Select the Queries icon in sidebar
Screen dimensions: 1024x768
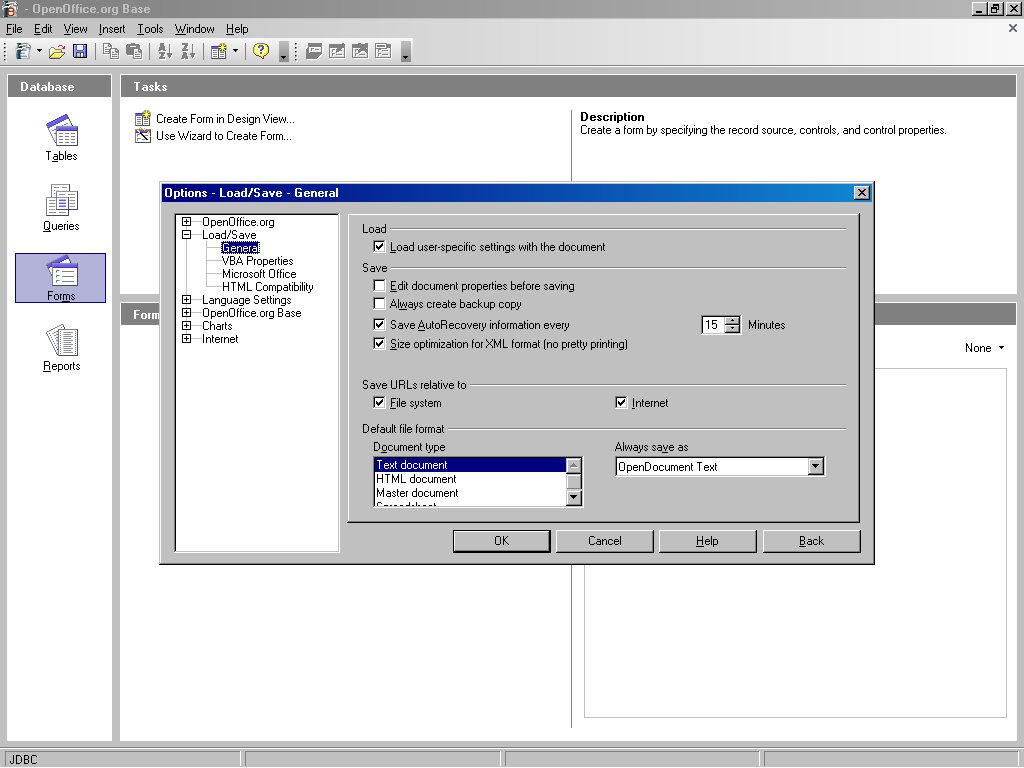coord(61,208)
